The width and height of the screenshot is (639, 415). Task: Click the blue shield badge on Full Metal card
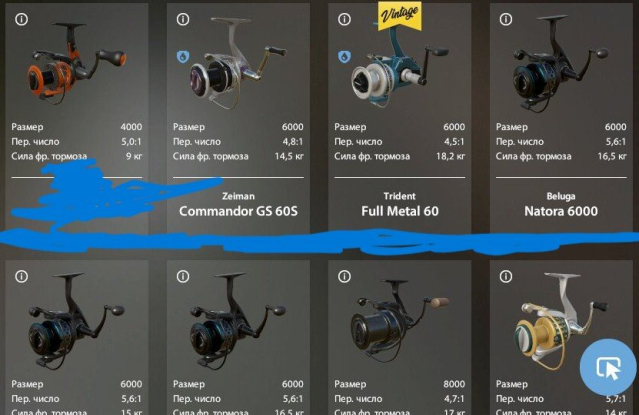(344, 57)
